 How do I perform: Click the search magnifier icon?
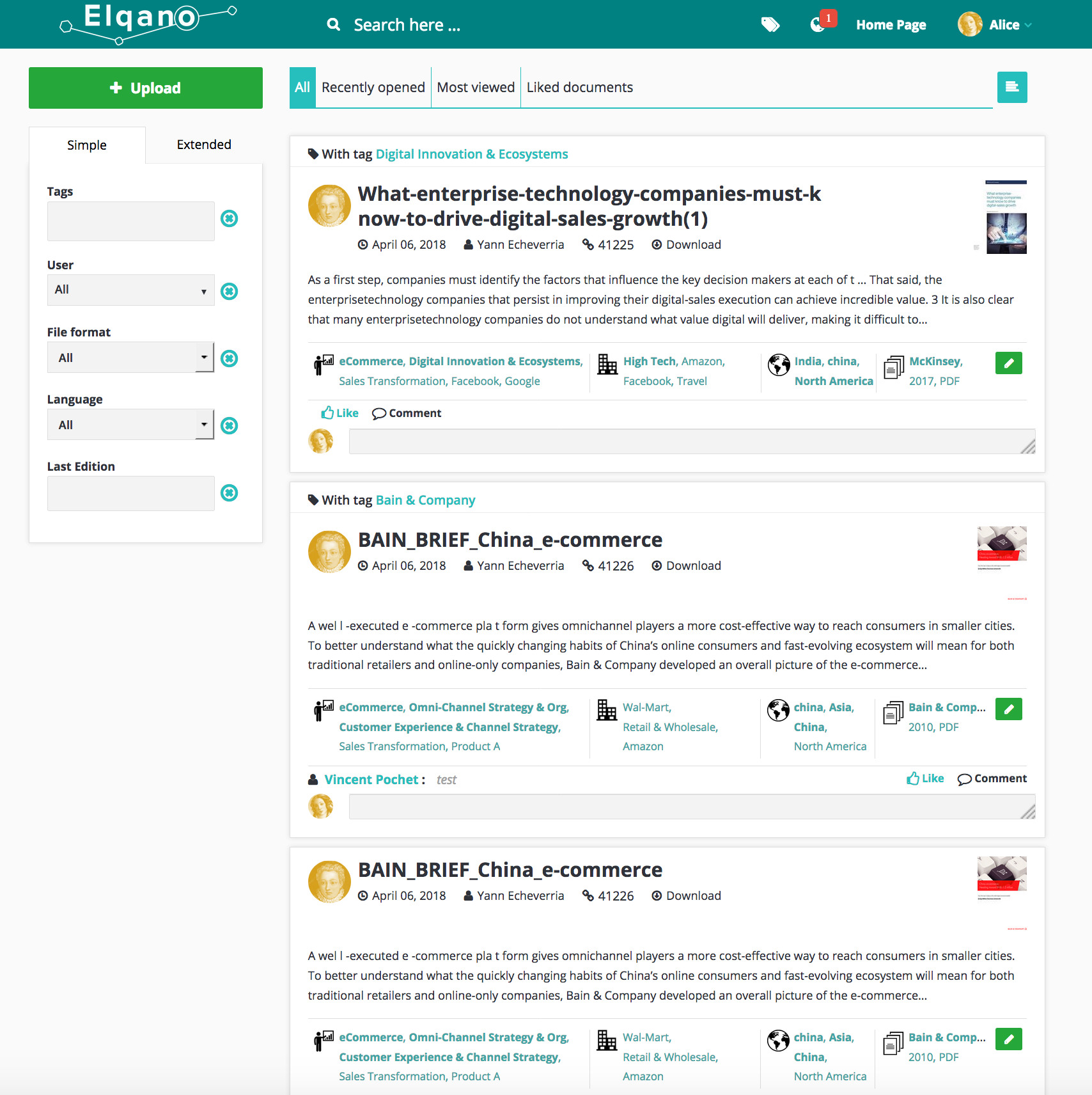click(x=333, y=25)
